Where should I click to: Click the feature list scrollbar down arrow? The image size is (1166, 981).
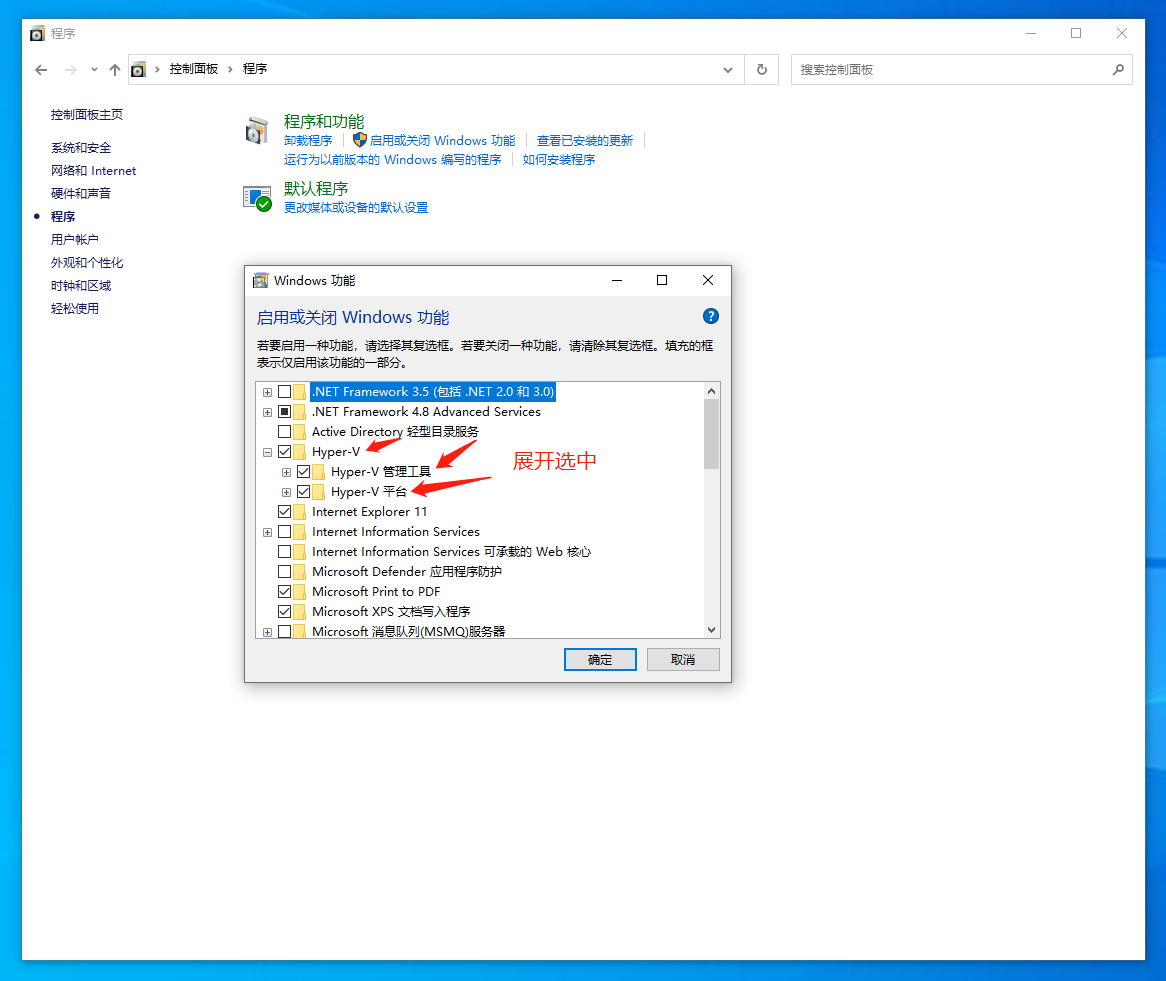pos(712,630)
